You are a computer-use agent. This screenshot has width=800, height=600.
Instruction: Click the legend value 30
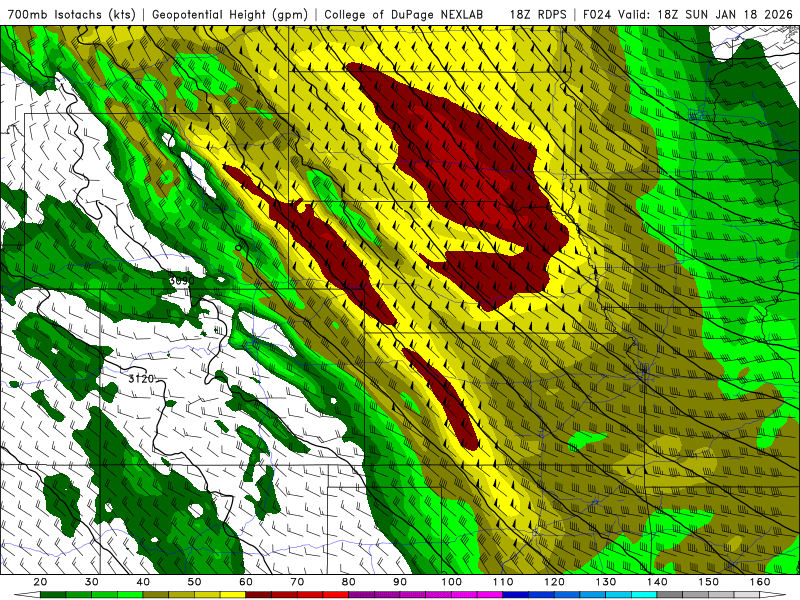click(x=92, y=582)
